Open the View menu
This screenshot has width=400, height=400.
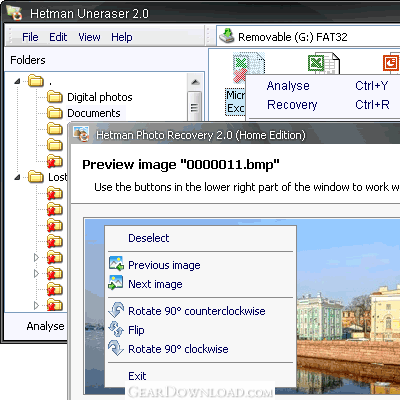click(89, 37)
